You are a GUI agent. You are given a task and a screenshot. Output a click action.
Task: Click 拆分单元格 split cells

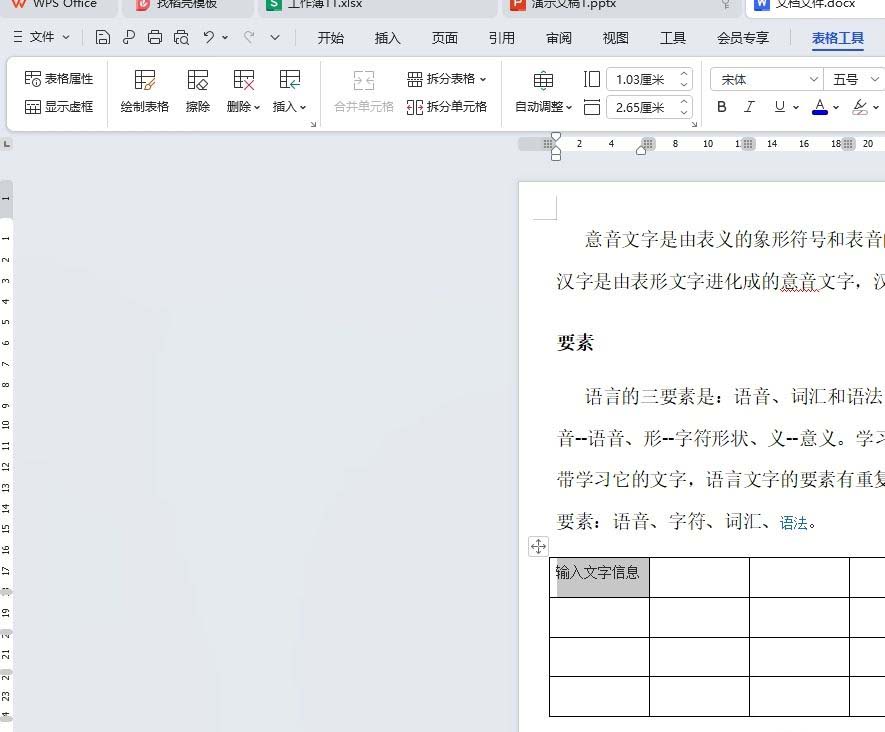click(x=446, y=107)
